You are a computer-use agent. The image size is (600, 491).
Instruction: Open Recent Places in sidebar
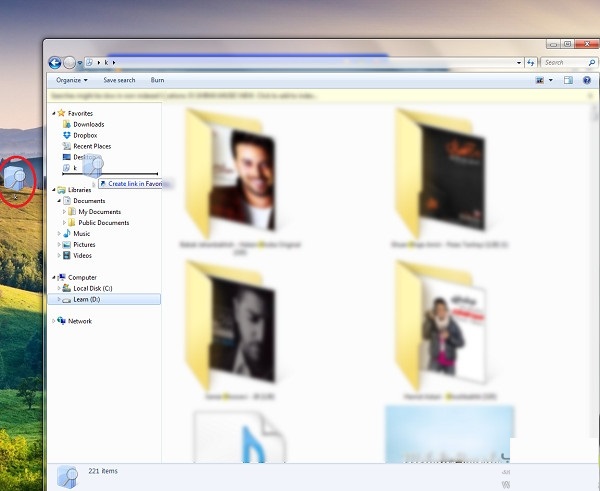[91, 146]
